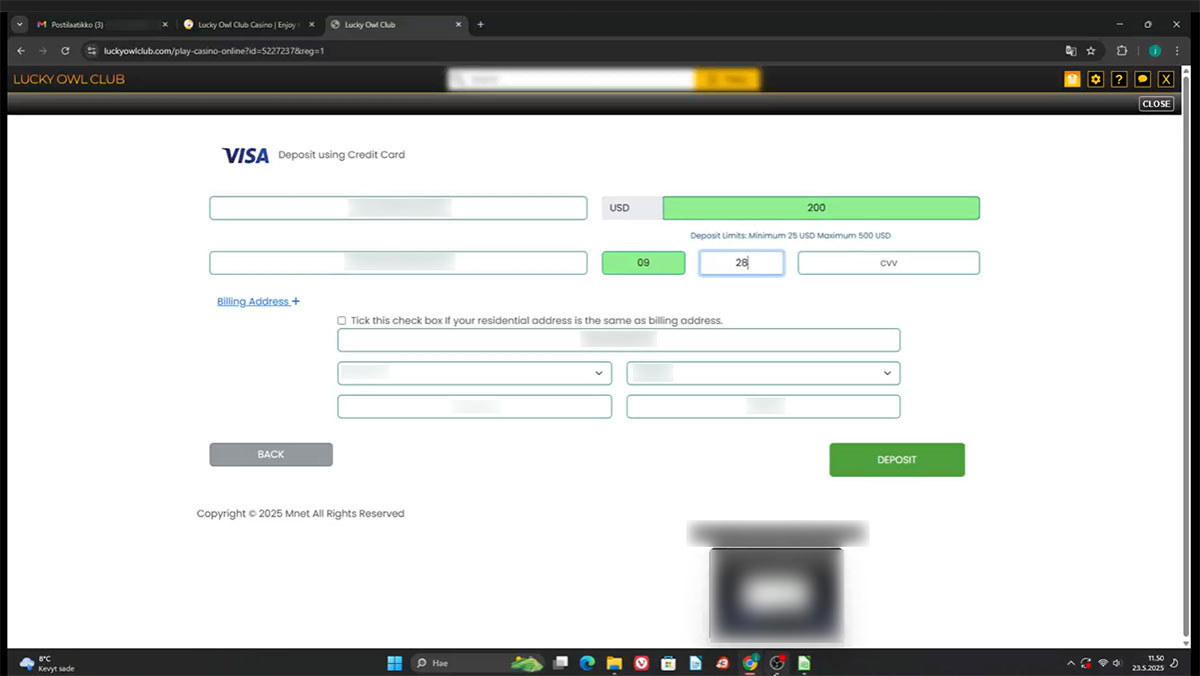Open the Windows Start menu
This screenshot has width=1200, height=676.
click(394, 662)
